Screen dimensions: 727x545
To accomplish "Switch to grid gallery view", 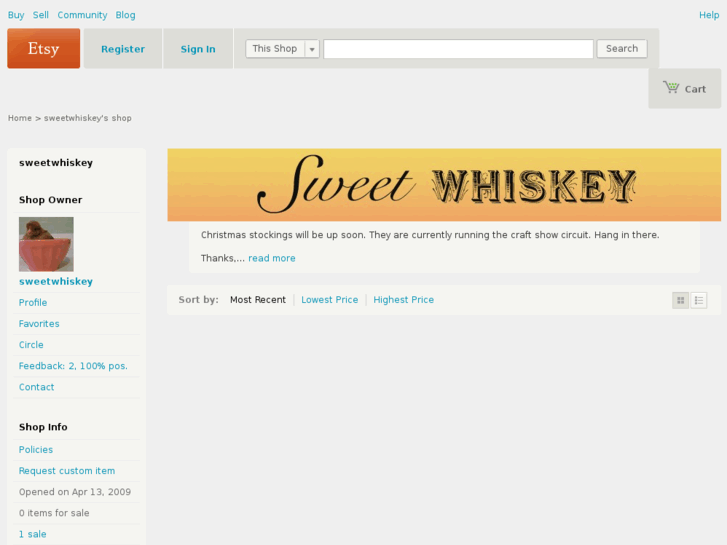I will click(x=680, y=301).
